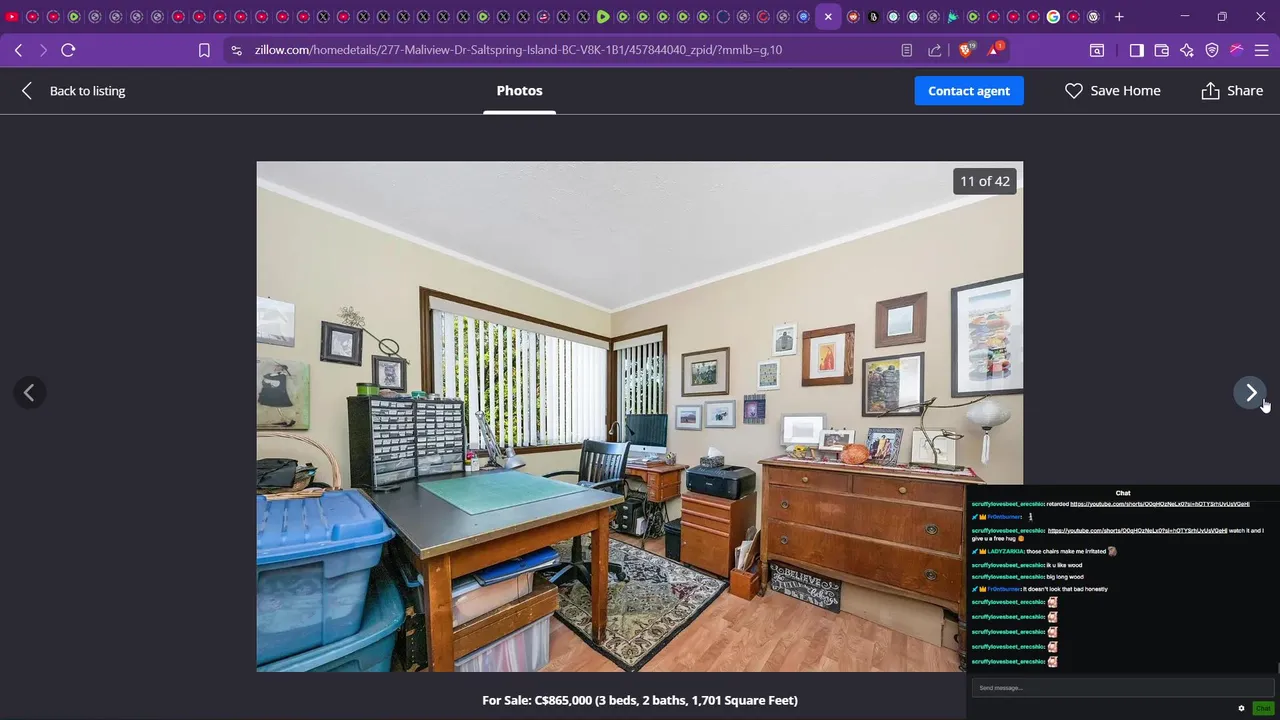Click the home office listing photo
The width and height of the screenshot is (1280, 720).
[640, 416]
